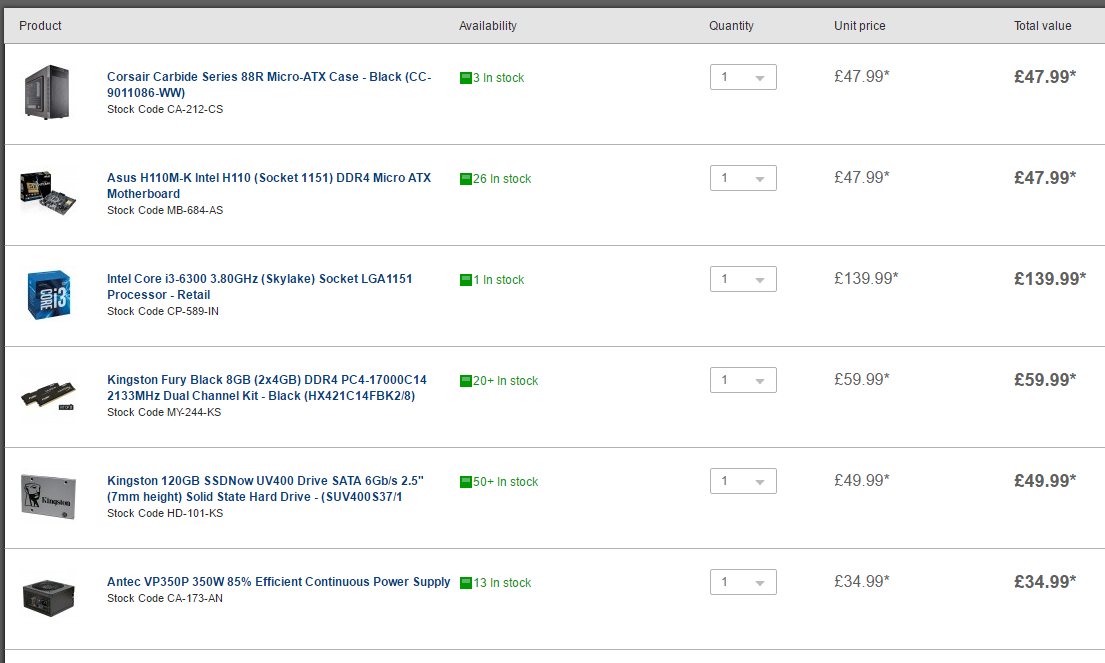
Task: Click the Corsair Carbide case product thumbnail
Action: coord(47,92)
